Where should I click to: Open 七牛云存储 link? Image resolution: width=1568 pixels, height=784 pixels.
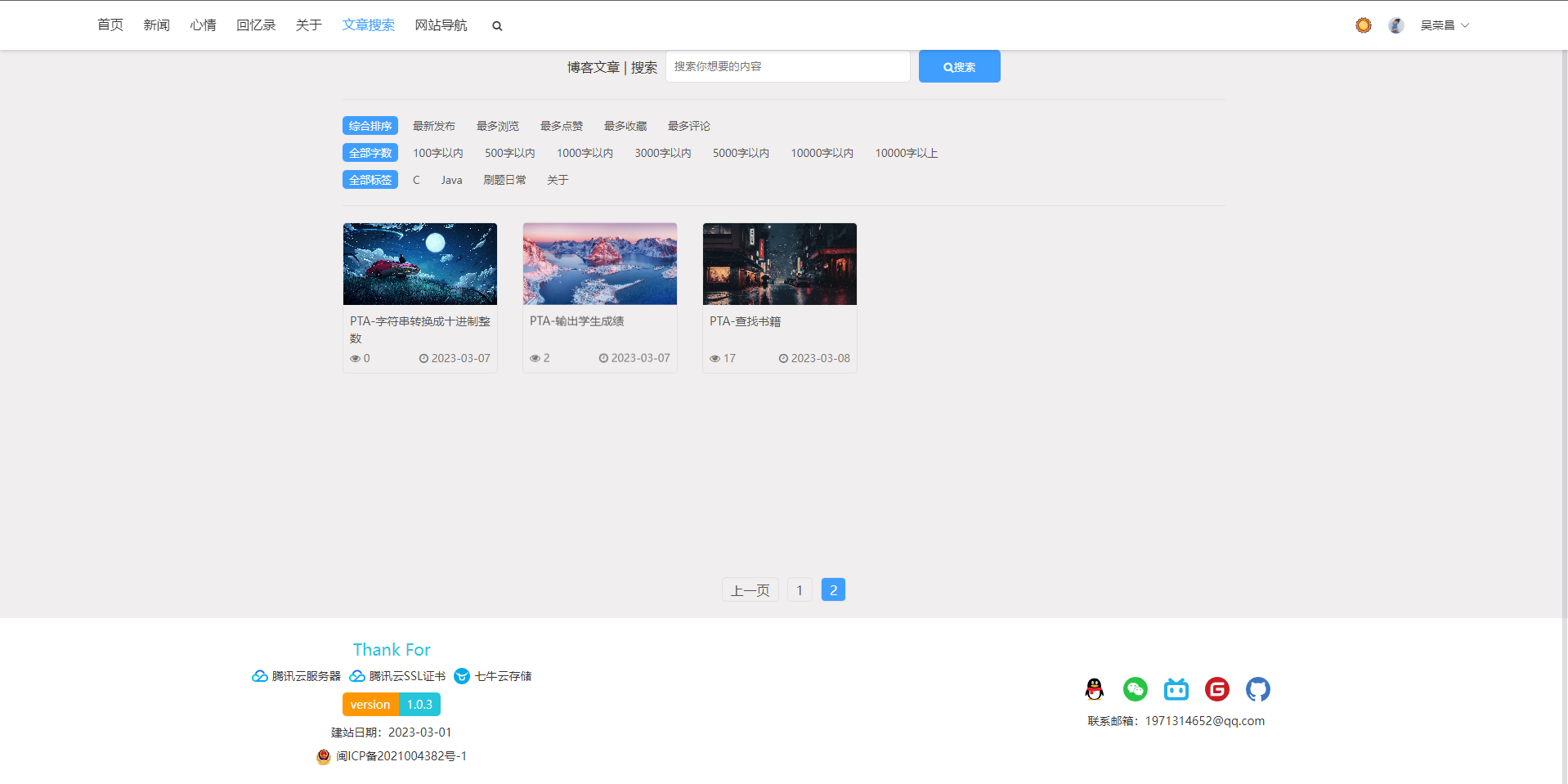504,676
